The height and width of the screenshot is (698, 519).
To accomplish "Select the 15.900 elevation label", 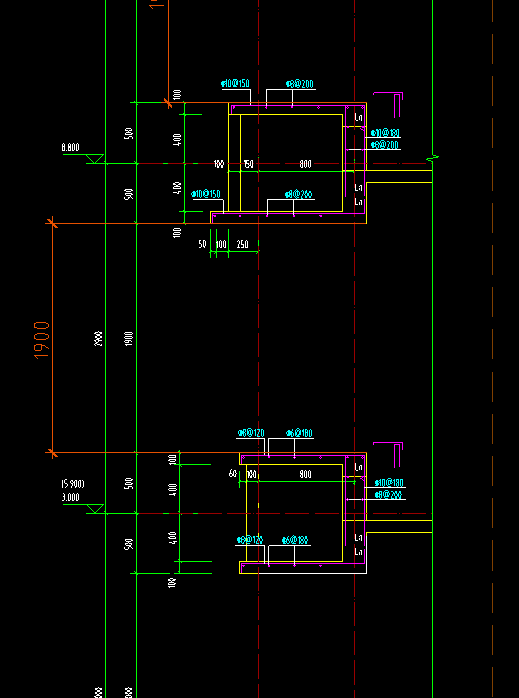I will [x=73, y=484].
